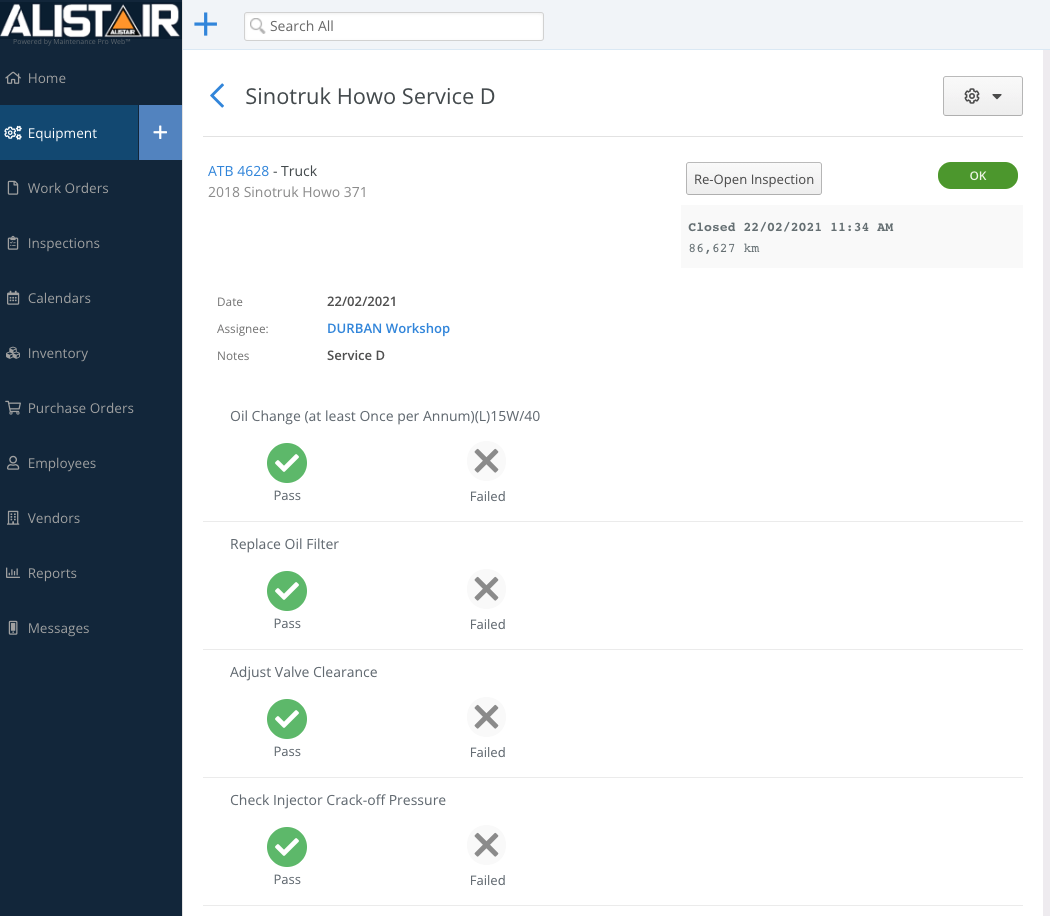
Task: Click the Messages phone icon
Action: pos(13,627)
